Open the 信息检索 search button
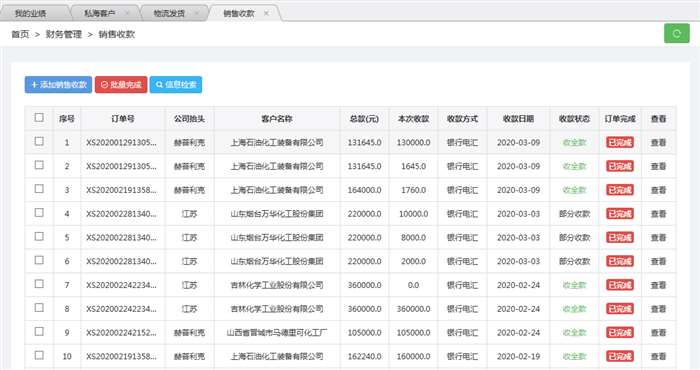Image resolution: width=700 pixels, height=370 pixels. 176,84
